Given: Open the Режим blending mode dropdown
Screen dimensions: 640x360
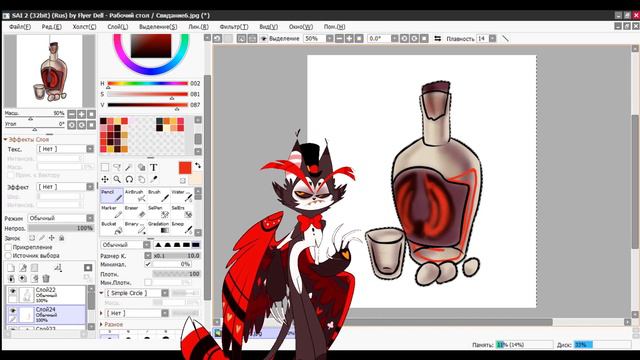Looking at the screenshot, I should pos(61,218).
